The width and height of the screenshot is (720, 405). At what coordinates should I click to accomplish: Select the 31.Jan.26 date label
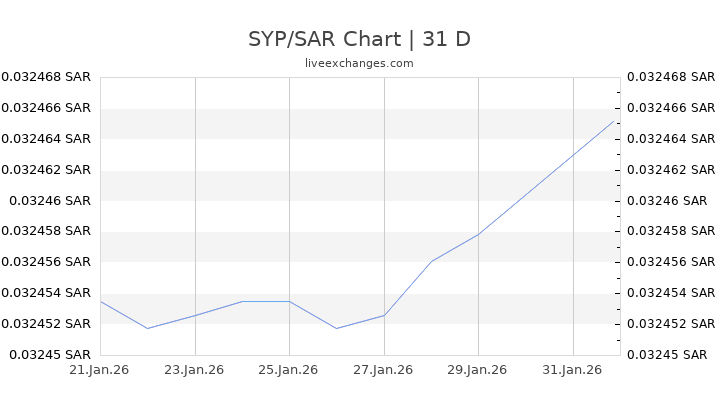point(573,369)
